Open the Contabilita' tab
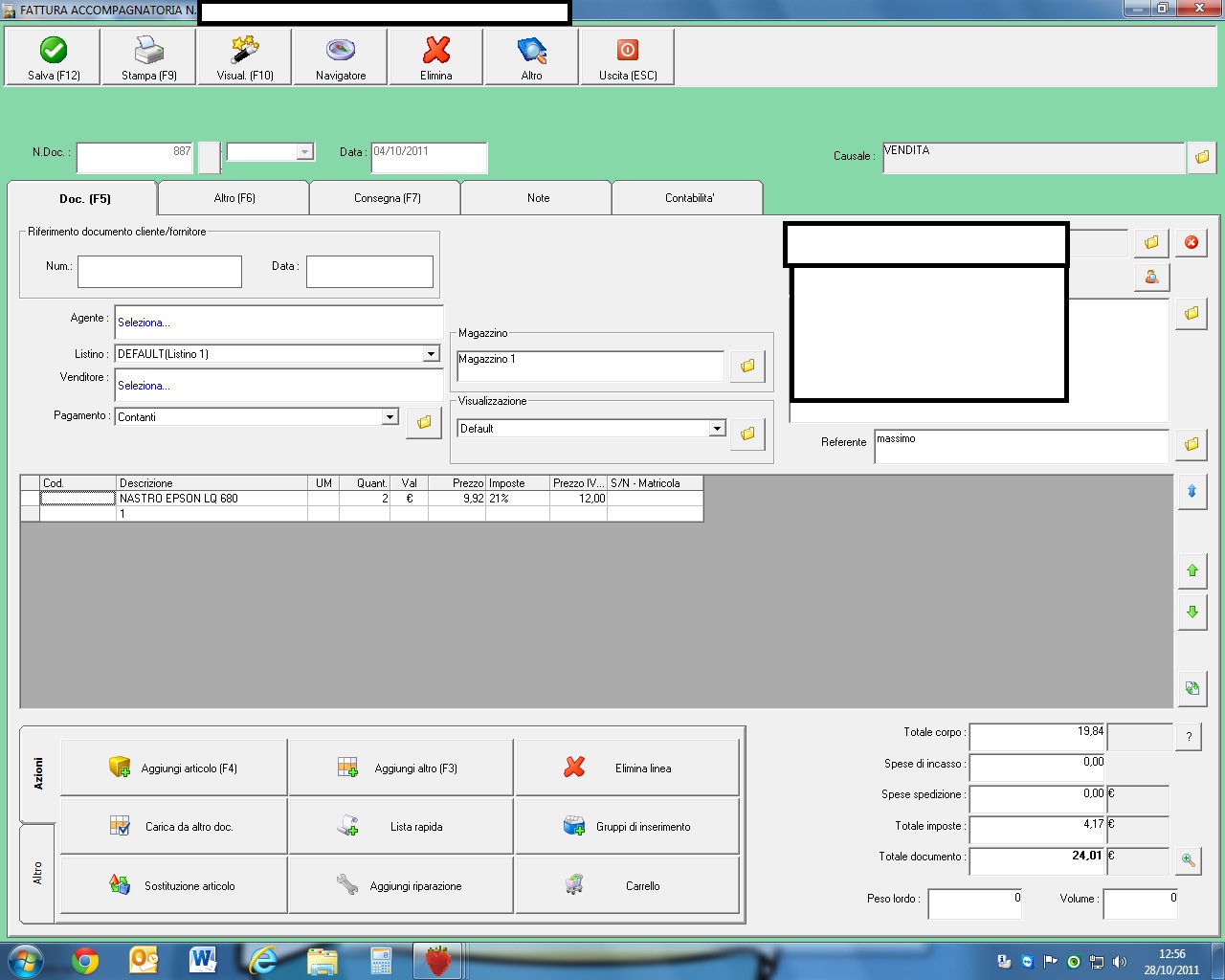Screen dimensions: 1225x980 pos(689,198)
